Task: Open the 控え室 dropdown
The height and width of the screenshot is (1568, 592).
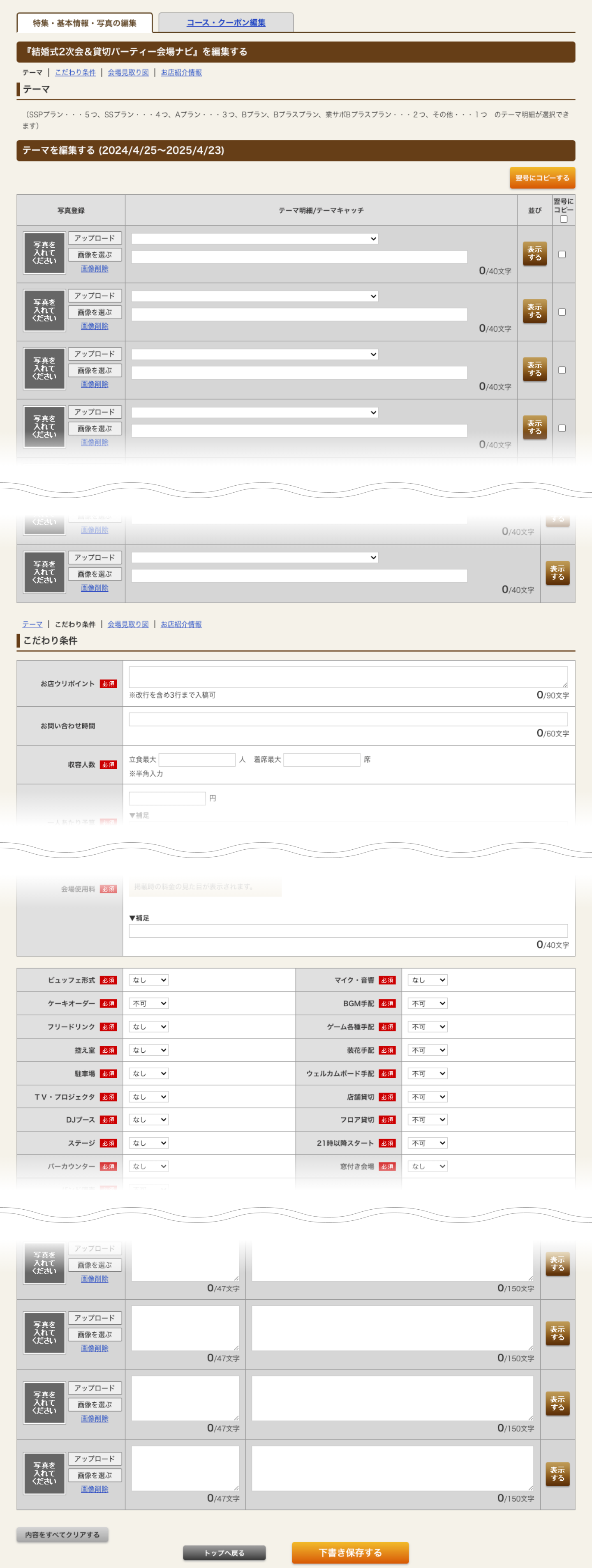Action: (148, 1050)
